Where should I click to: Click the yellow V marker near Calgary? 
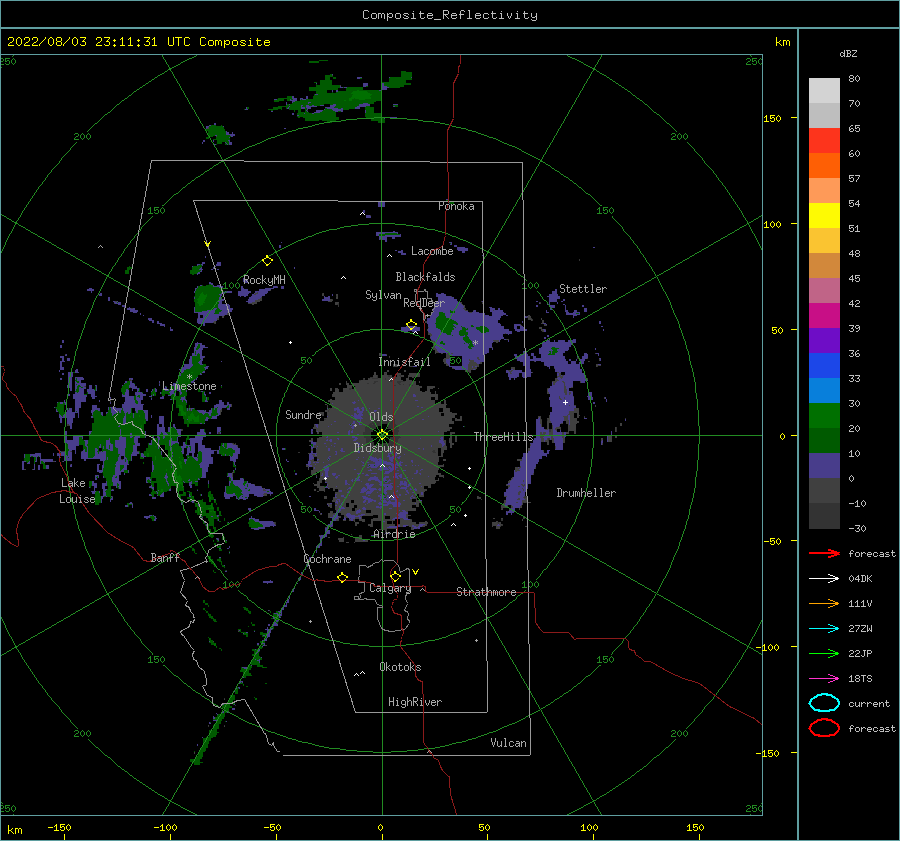coord(416,572)
